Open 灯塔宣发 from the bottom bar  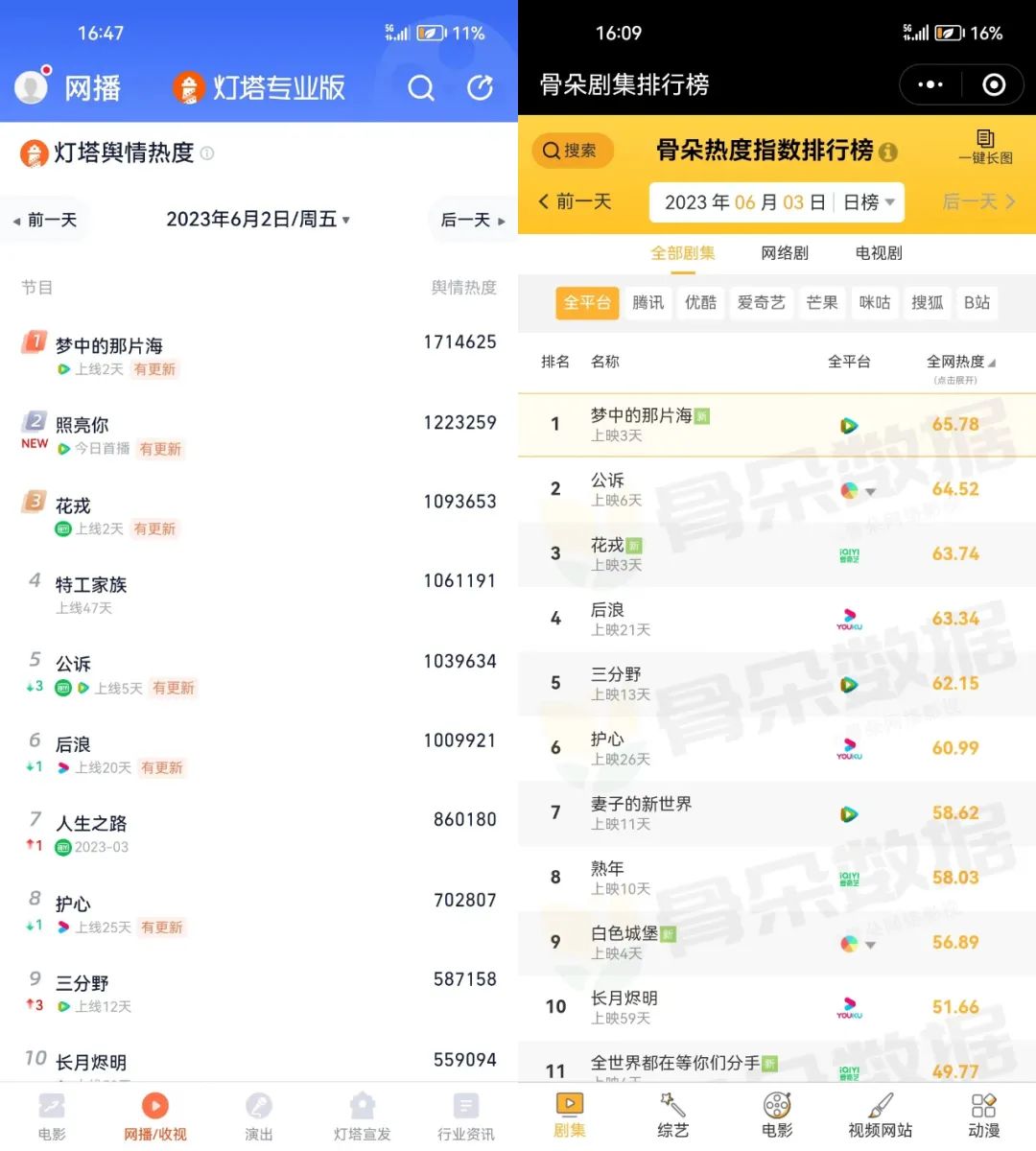pos(361,1116)
